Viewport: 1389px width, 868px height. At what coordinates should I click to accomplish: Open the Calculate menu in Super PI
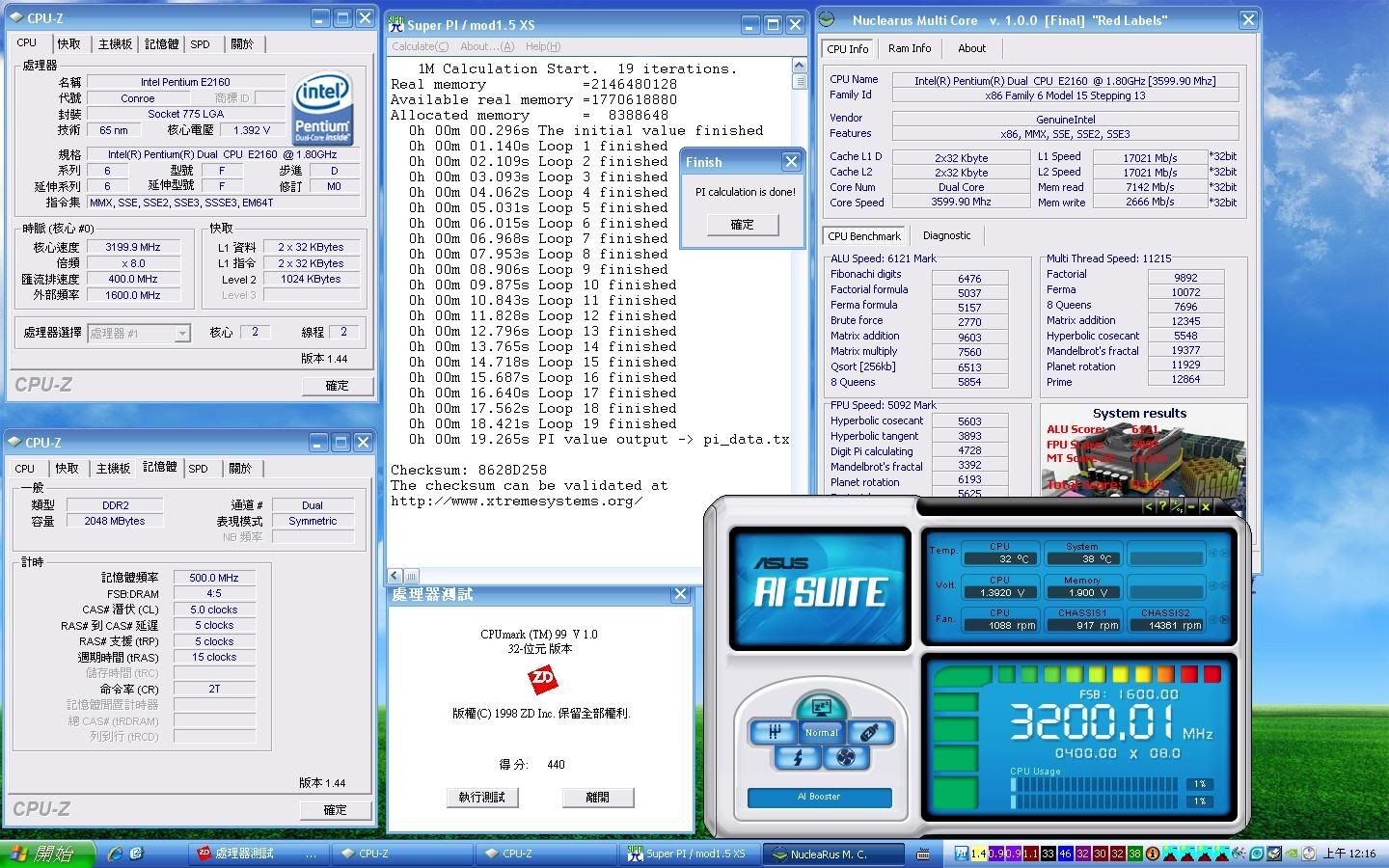(420, 46)
